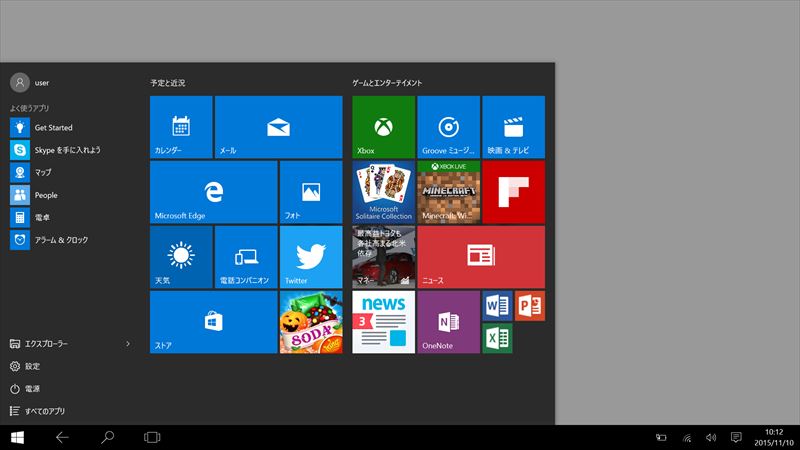Open the Xbox tile
The image size is (800, 450).
pos(384,127)
